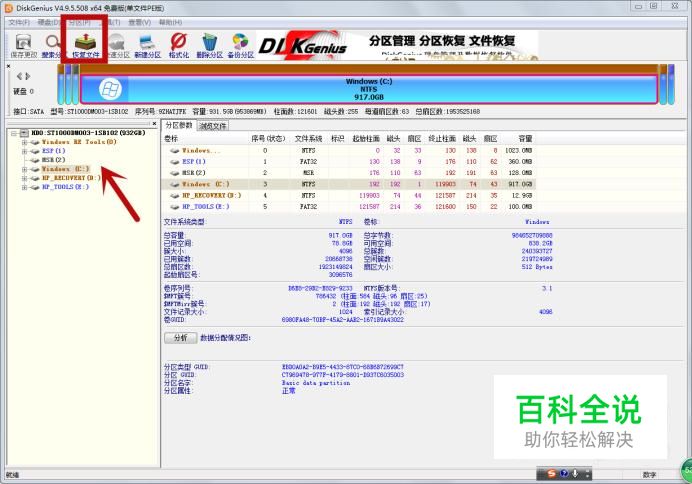Select the Windows (C:) row in partition table
The width and height of the screenshot is (692, 484).
point(349,184)
